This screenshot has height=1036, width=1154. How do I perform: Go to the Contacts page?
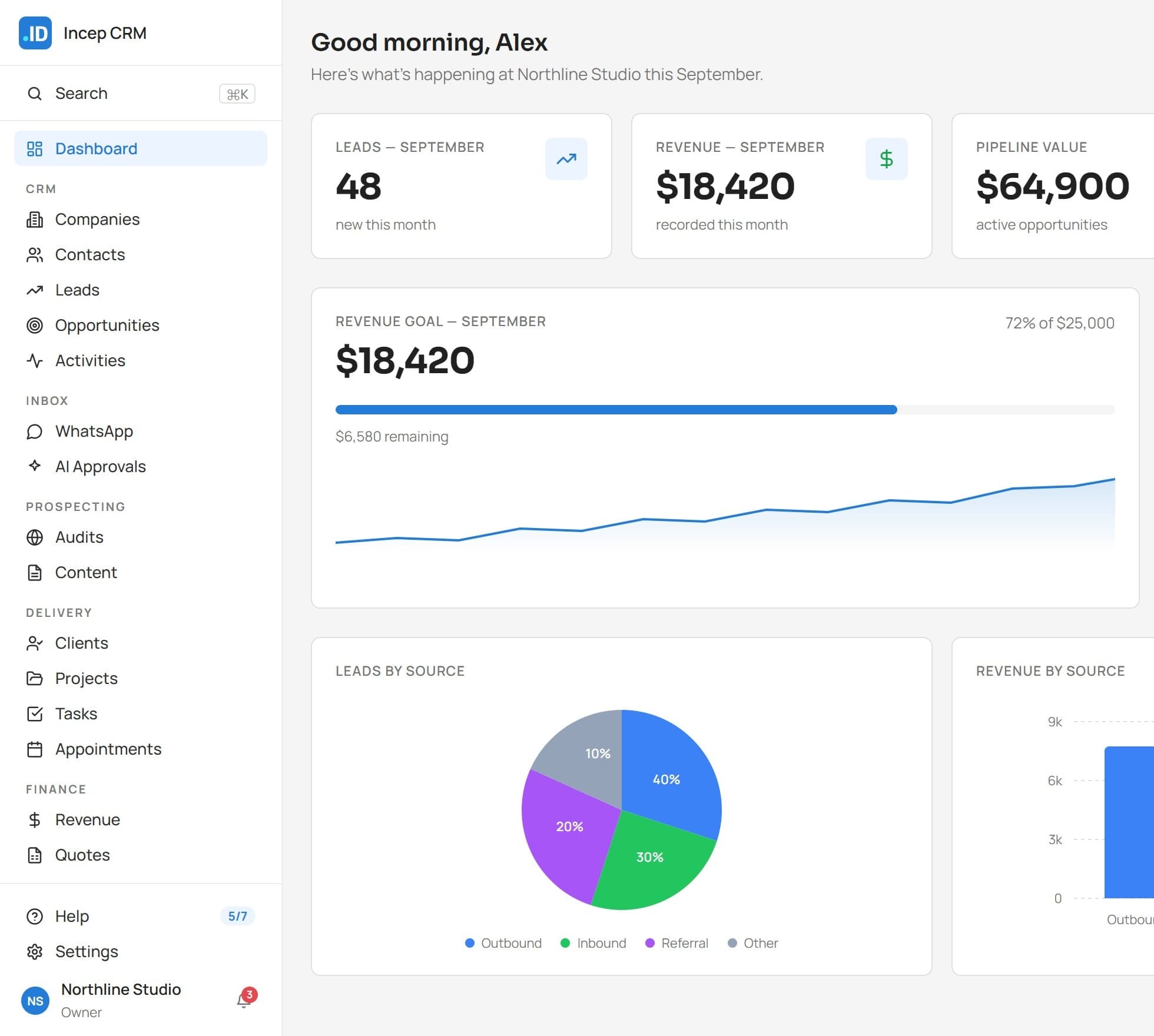141,255
